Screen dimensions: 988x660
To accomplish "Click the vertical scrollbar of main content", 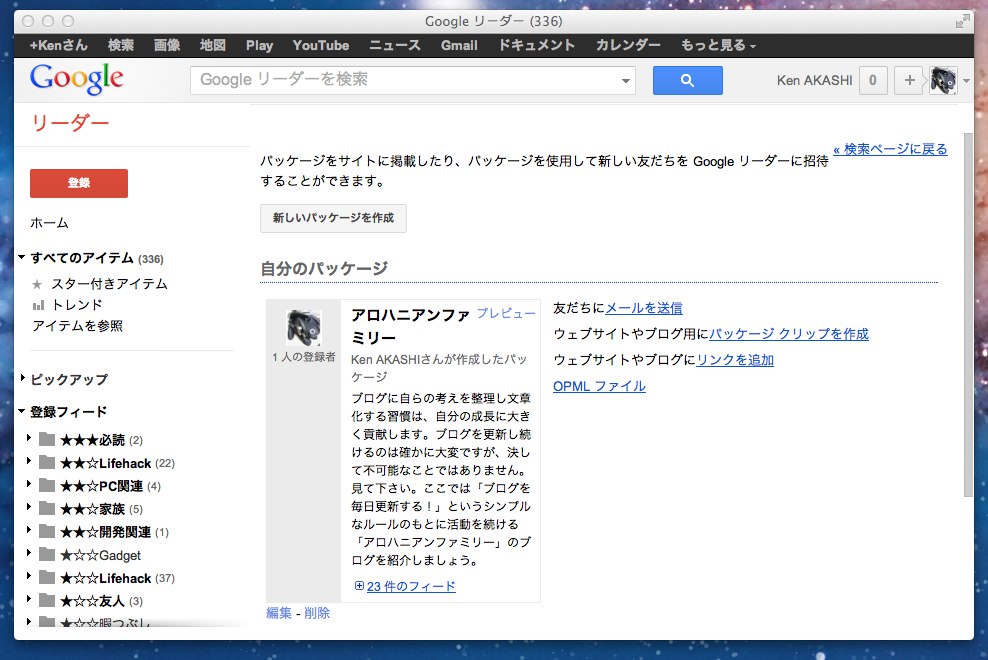I will click(x=968, y=315).
